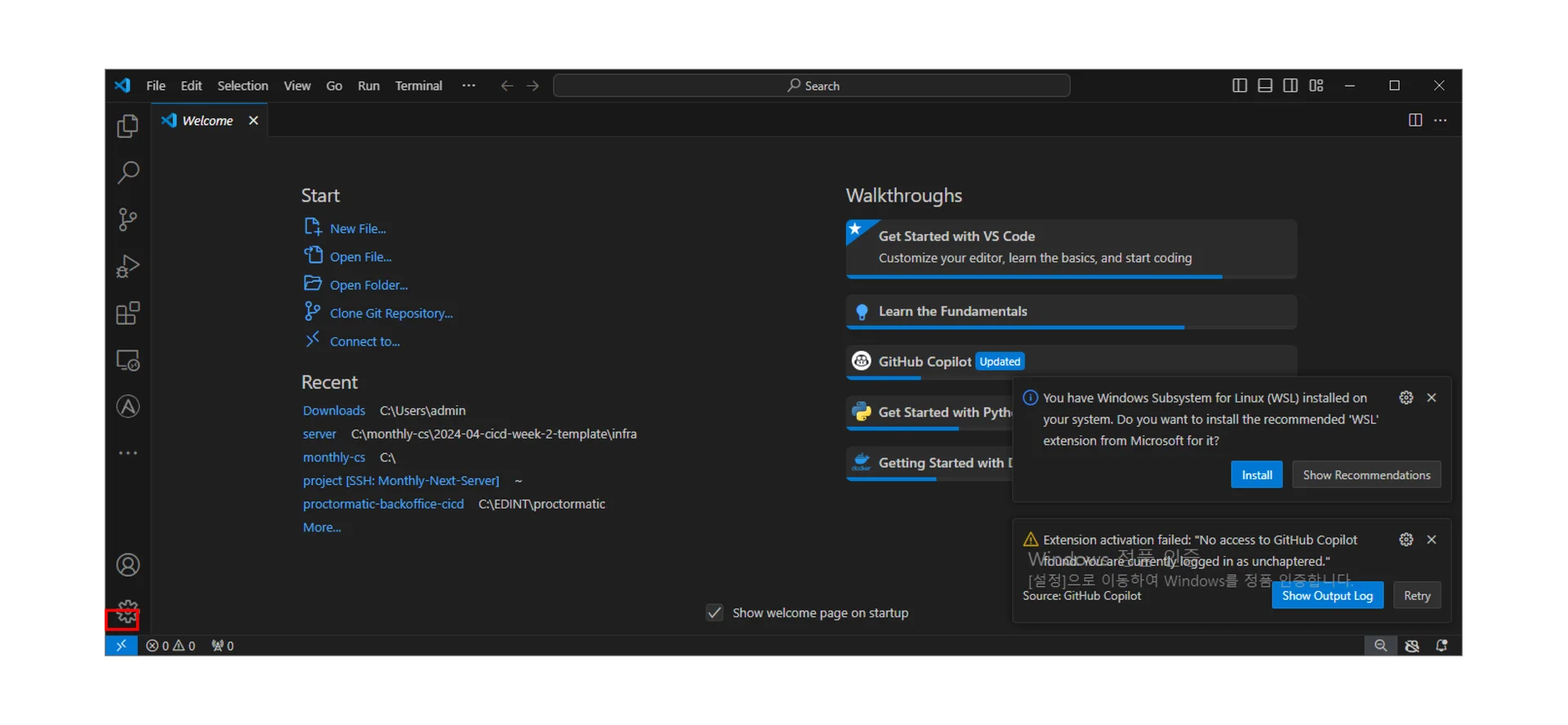Uncheck Show welcome page on startup
This screenshot has width=1568, height=725.
715,613
